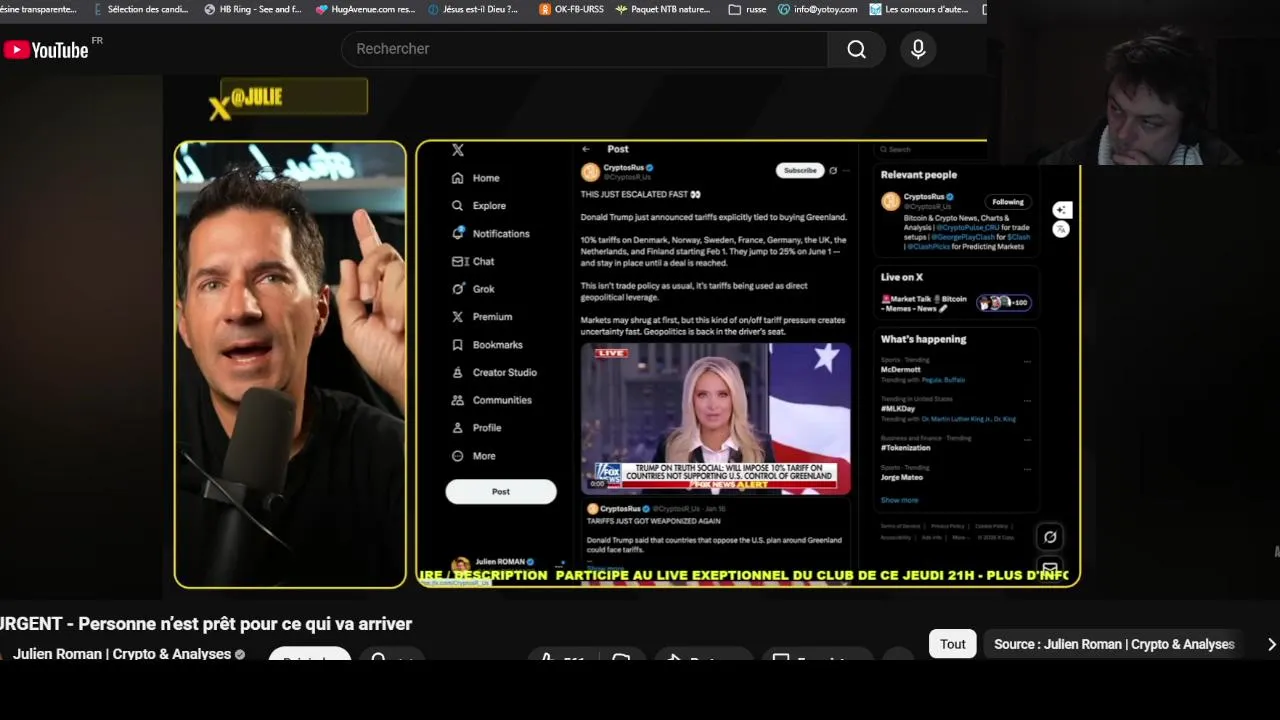The image size is (1280, 720).
Task: Open the 'HB Ring - See and f...' bookmark
Action: [253, 9]
